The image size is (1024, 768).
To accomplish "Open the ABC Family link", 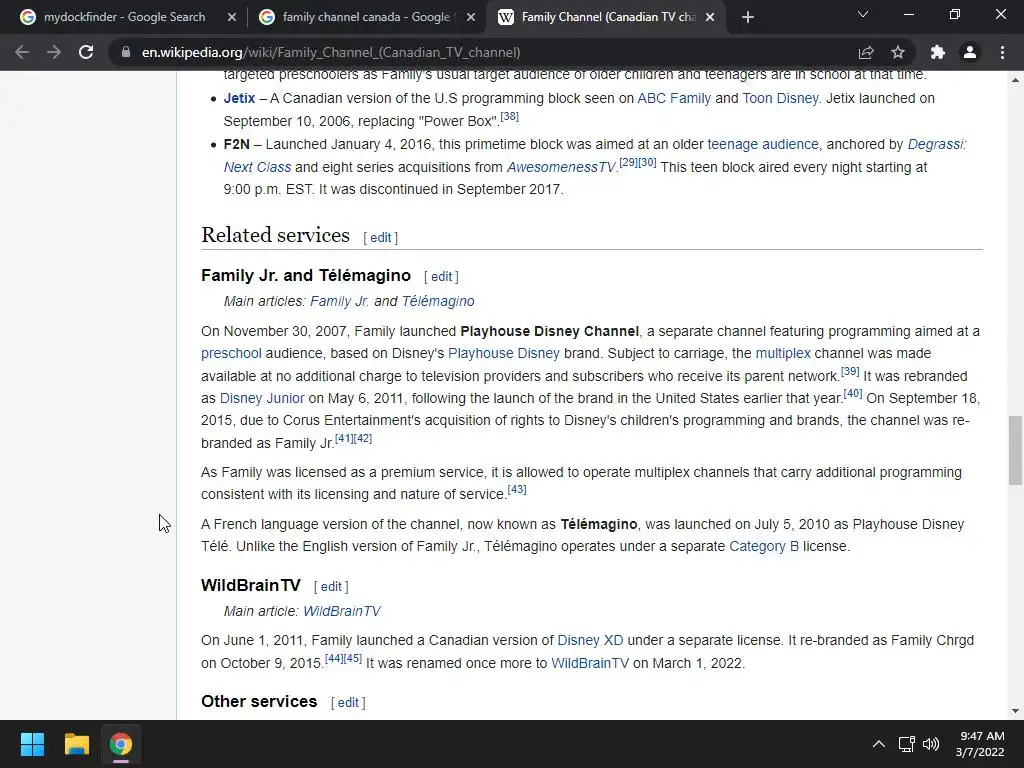I will click(674, 98).
